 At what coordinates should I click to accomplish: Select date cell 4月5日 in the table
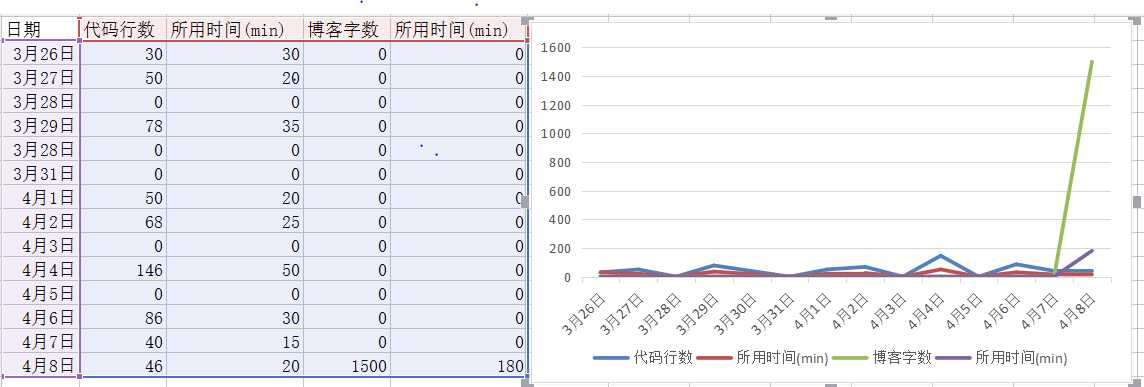point(40,294)
